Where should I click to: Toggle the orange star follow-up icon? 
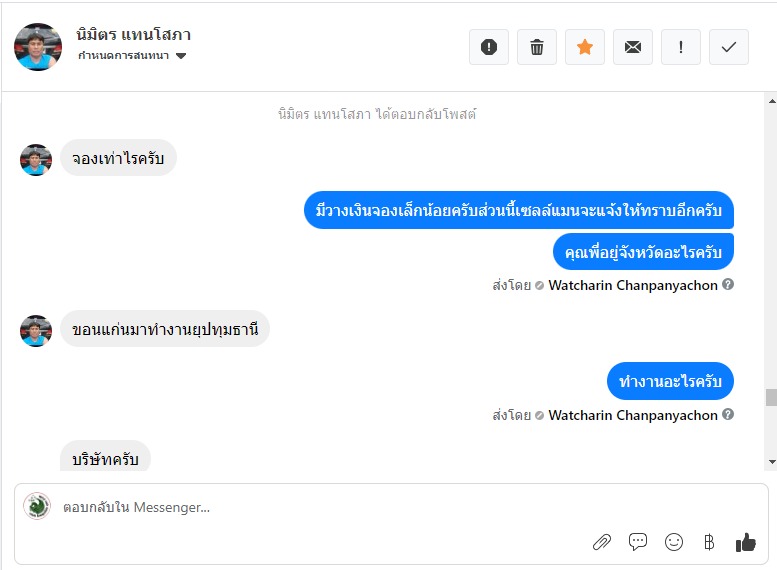585,47
